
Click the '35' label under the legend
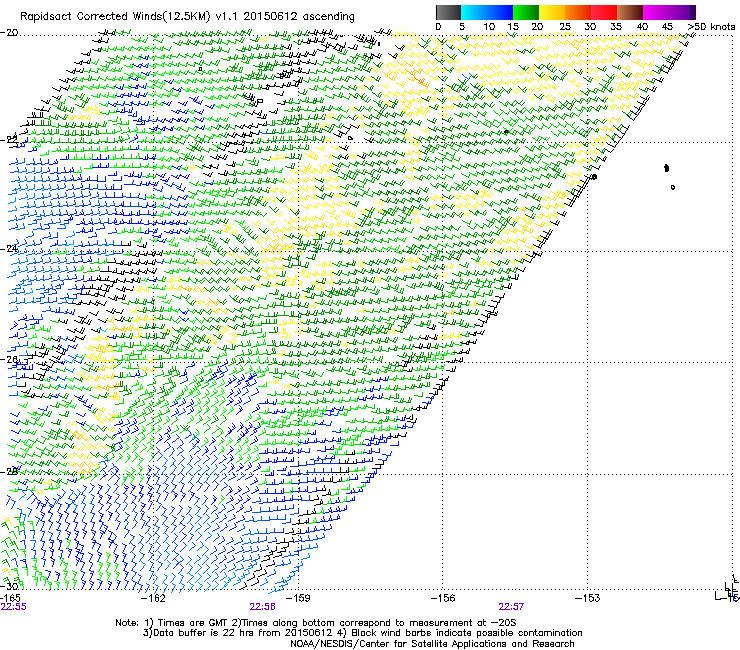(616, 27)
